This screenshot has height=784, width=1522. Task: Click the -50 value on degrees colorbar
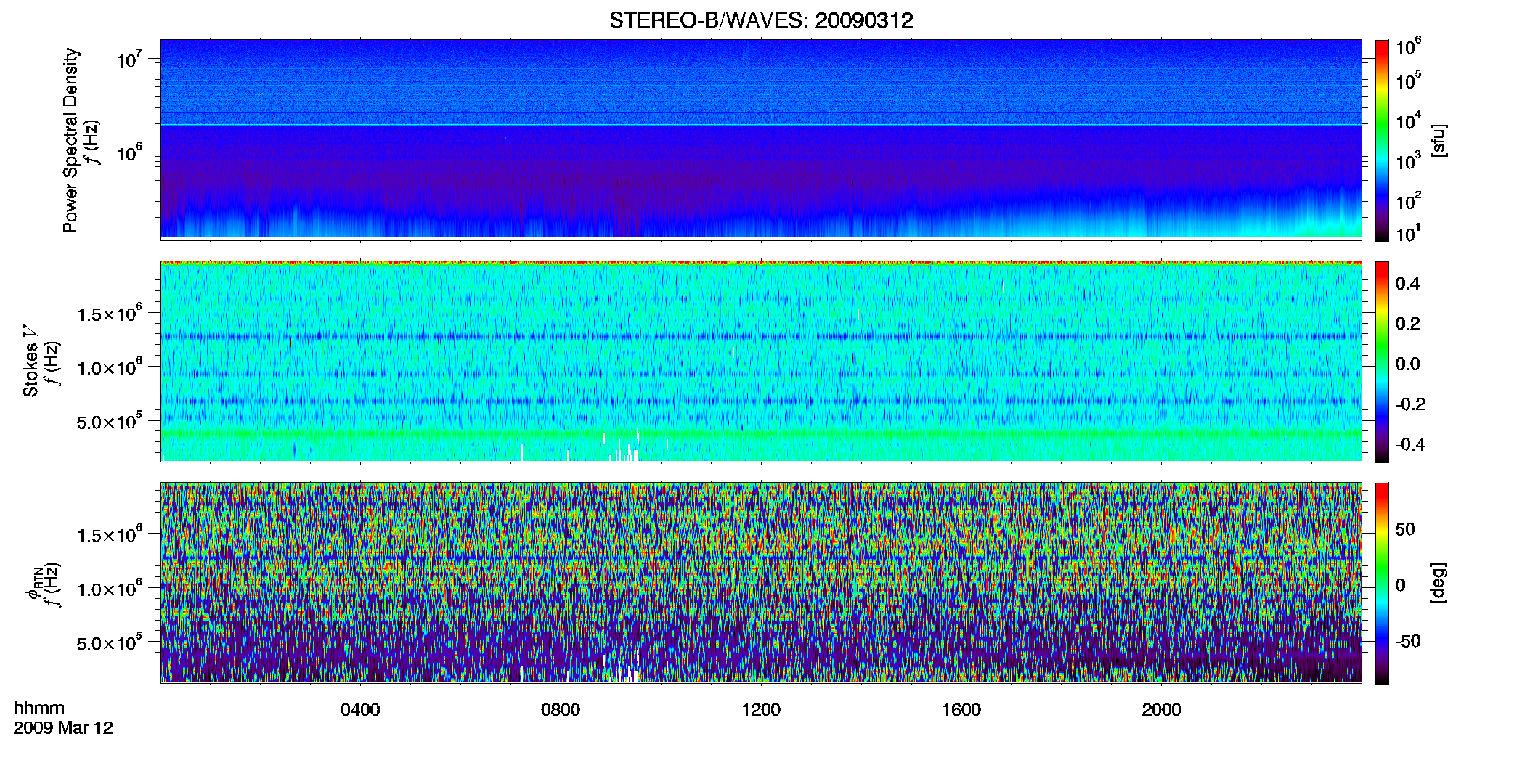point(1408,641)
